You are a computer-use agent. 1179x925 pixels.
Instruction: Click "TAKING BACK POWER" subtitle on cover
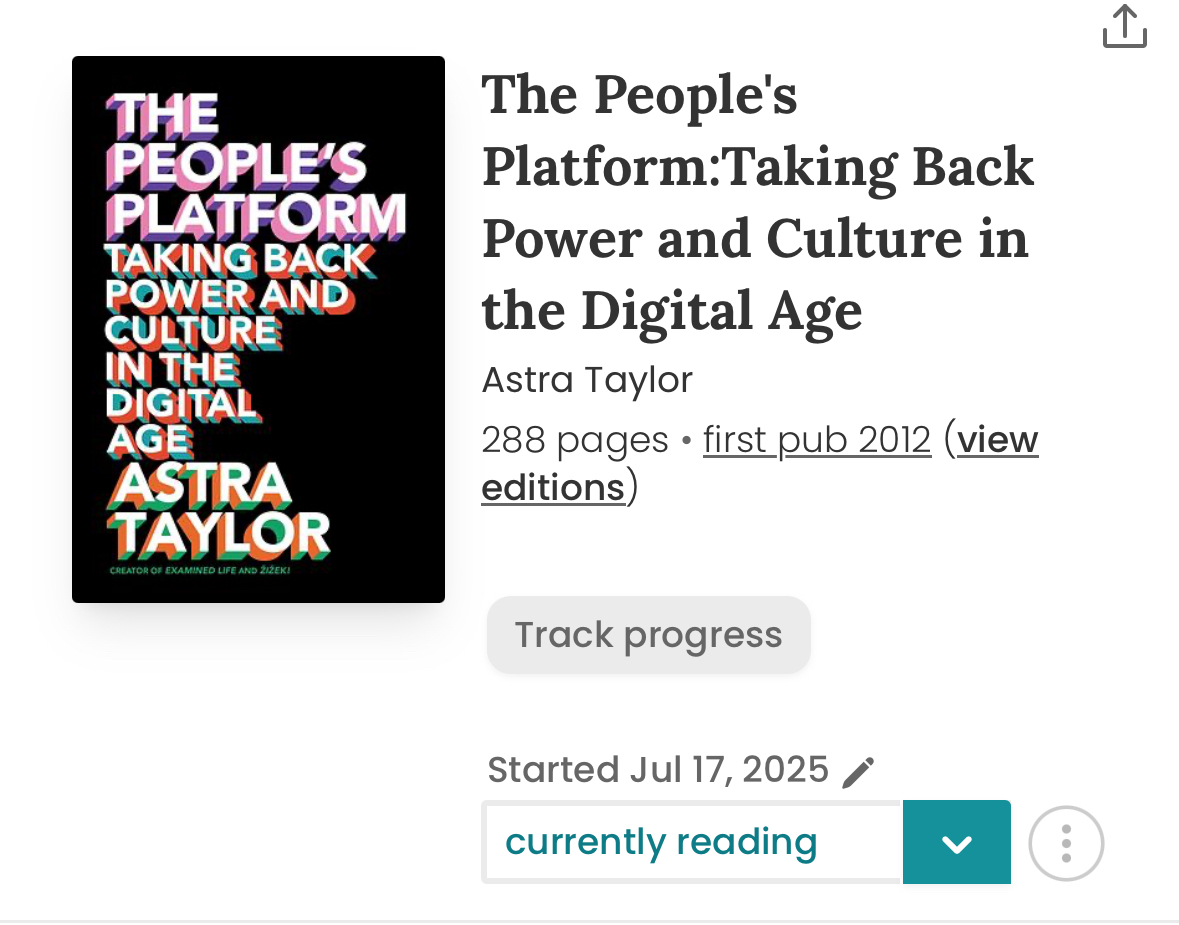[237, 276]
